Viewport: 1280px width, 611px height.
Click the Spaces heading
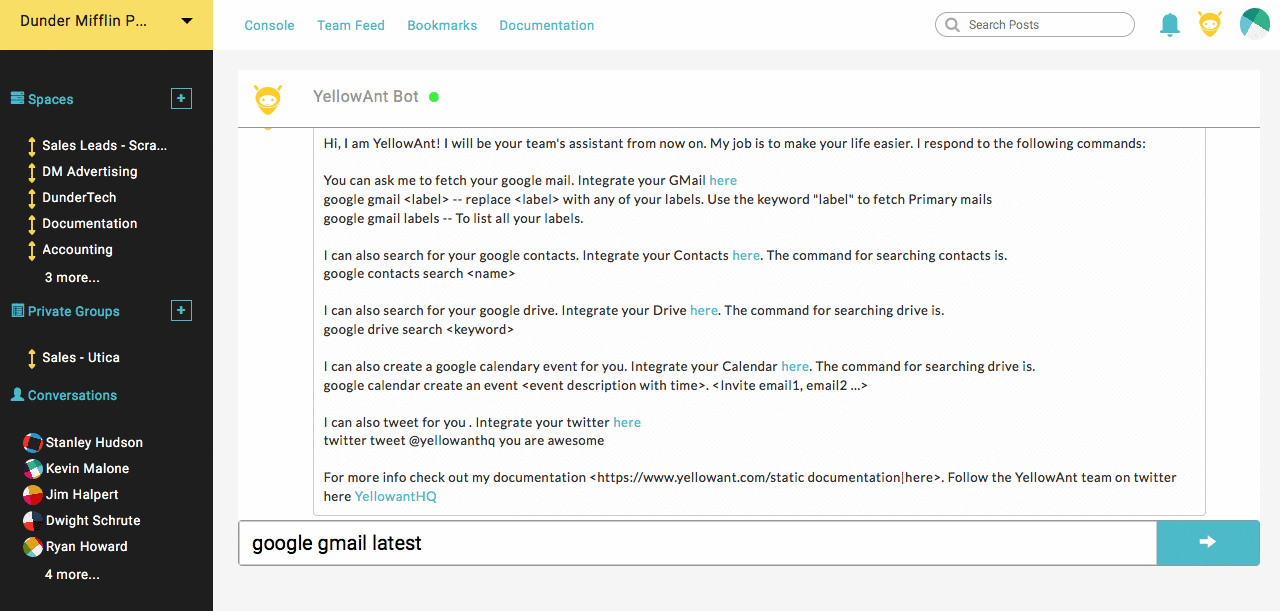click(50, 99)
